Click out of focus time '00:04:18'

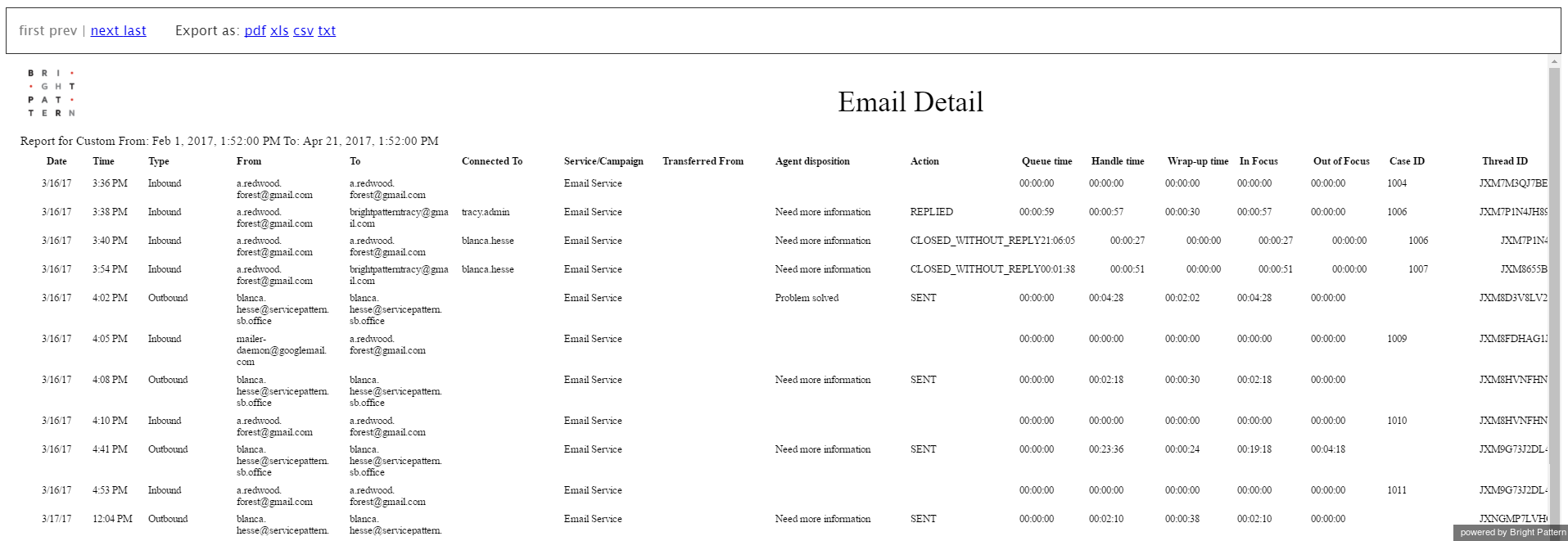click(1328, 449)
